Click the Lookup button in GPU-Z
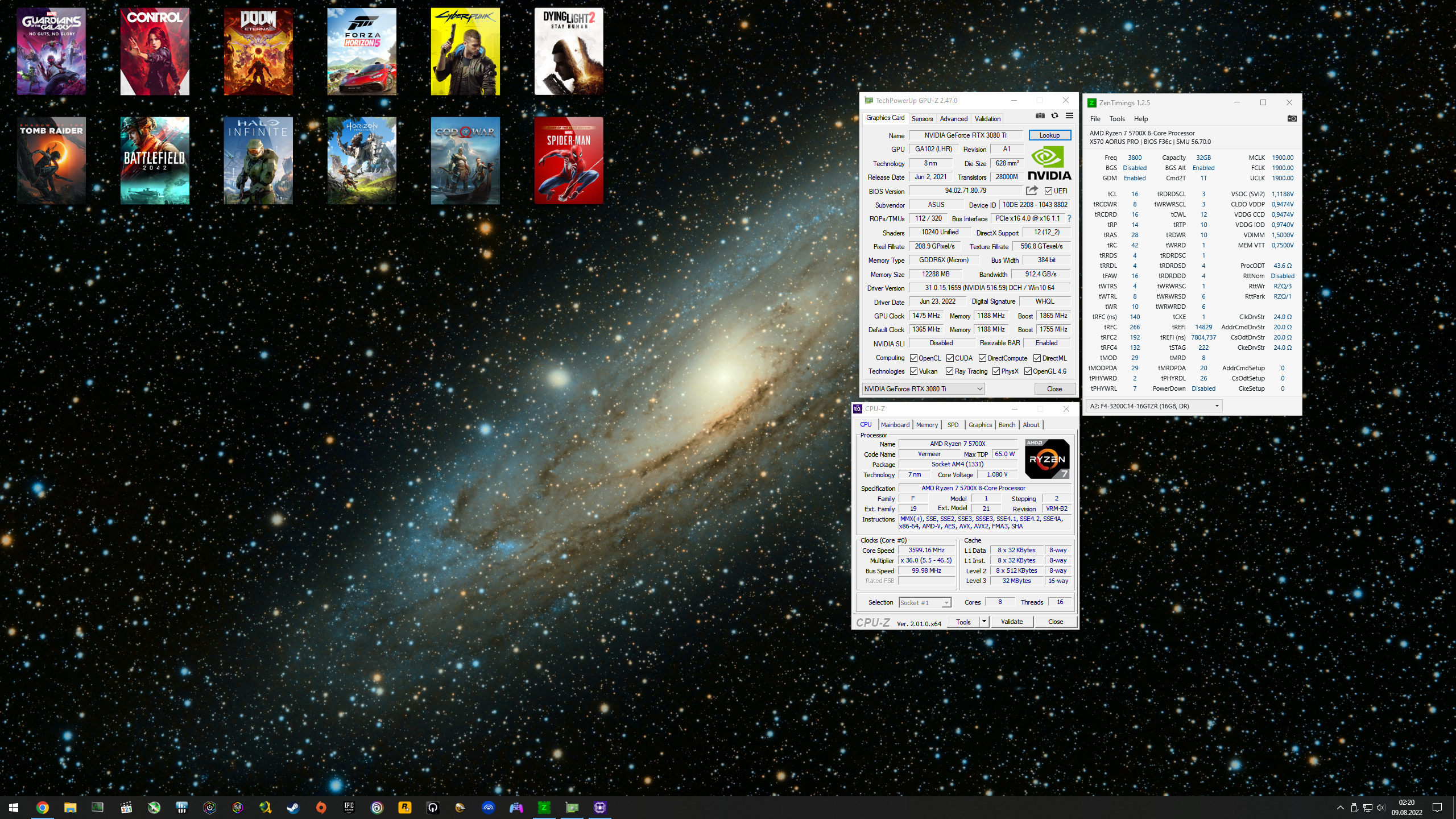 click(1049, 135)
